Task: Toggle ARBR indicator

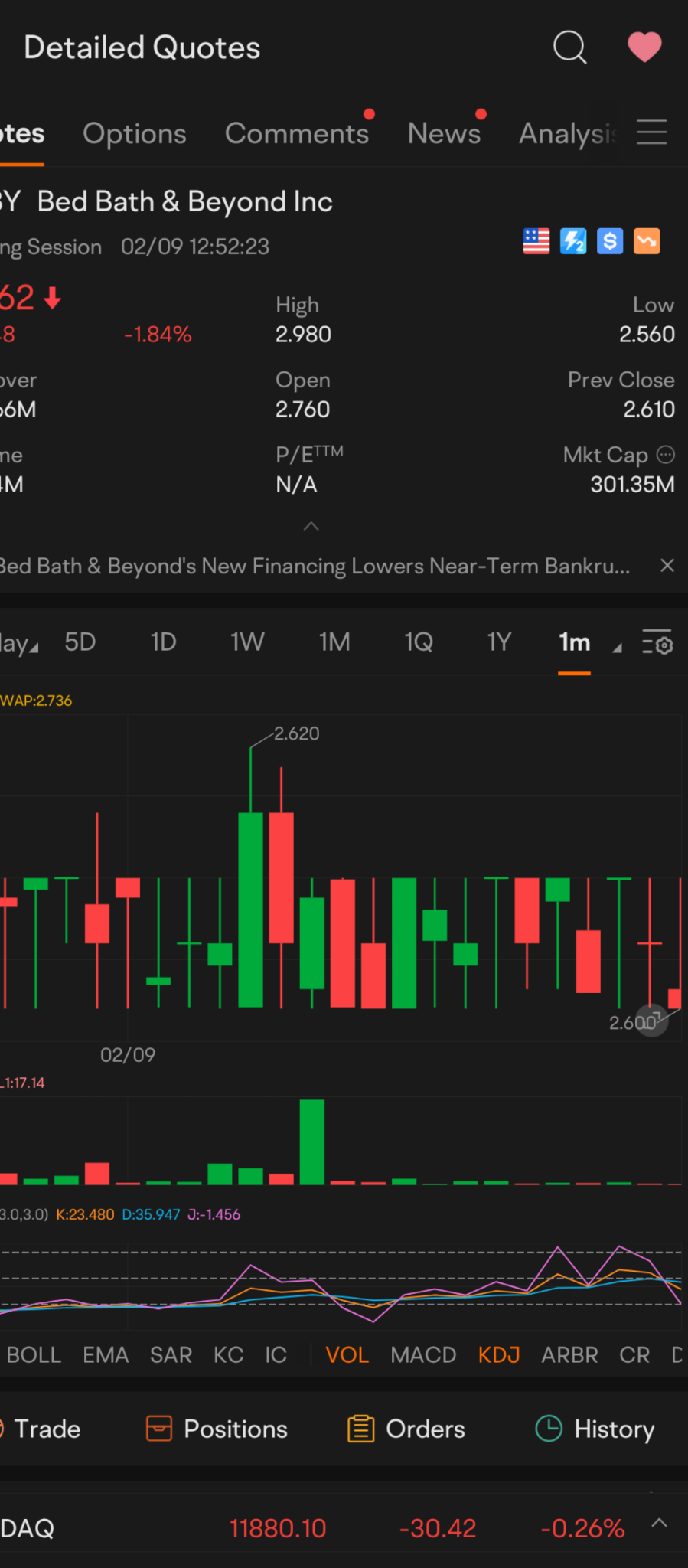Action: tap(569, 1354)
